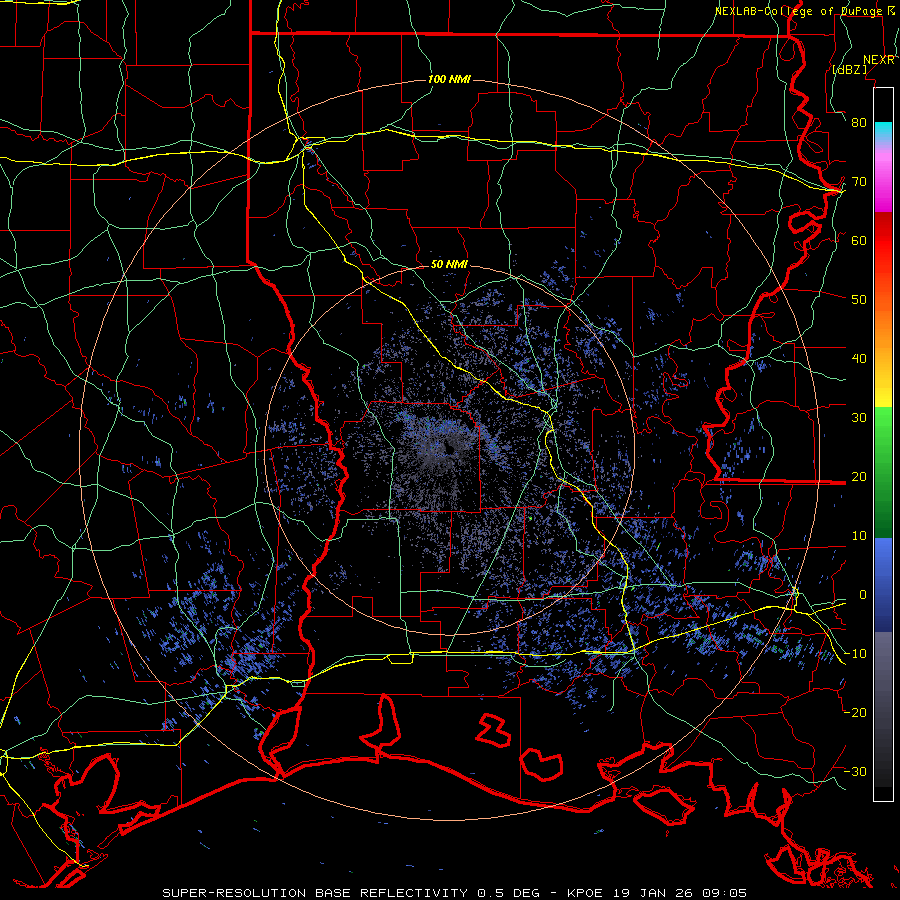Screen dimensions: 900x900
Task: Click the 50 value on the dBZ scale
Action: click(x=859, y=300)
